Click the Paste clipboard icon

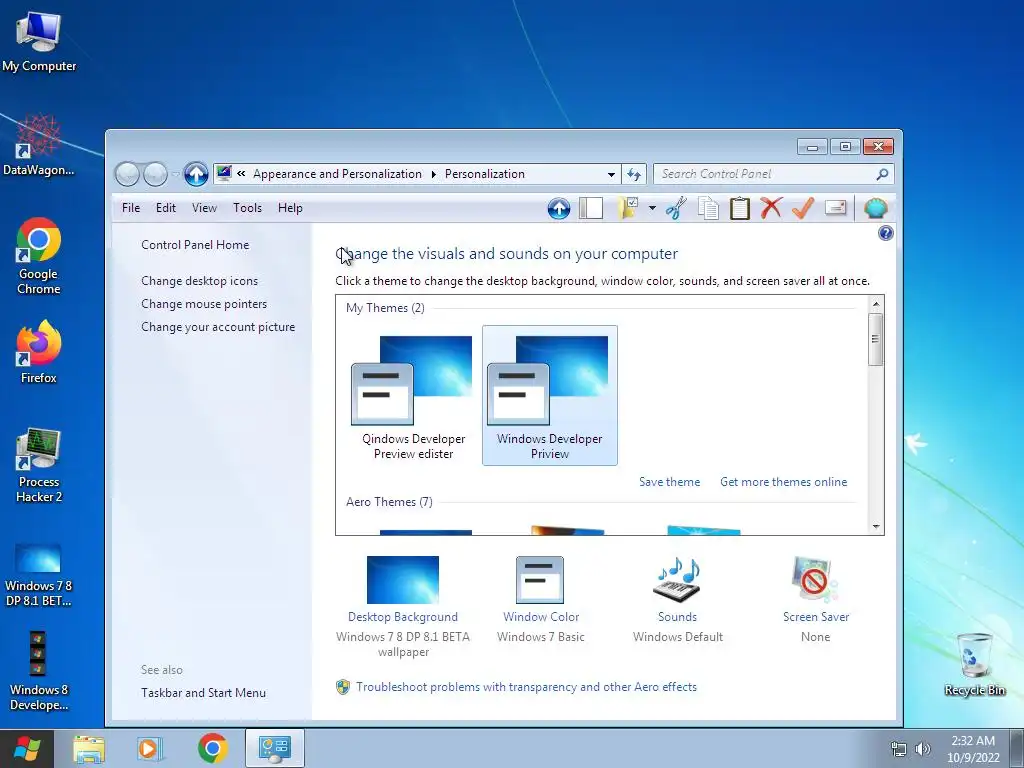(739, 208)
